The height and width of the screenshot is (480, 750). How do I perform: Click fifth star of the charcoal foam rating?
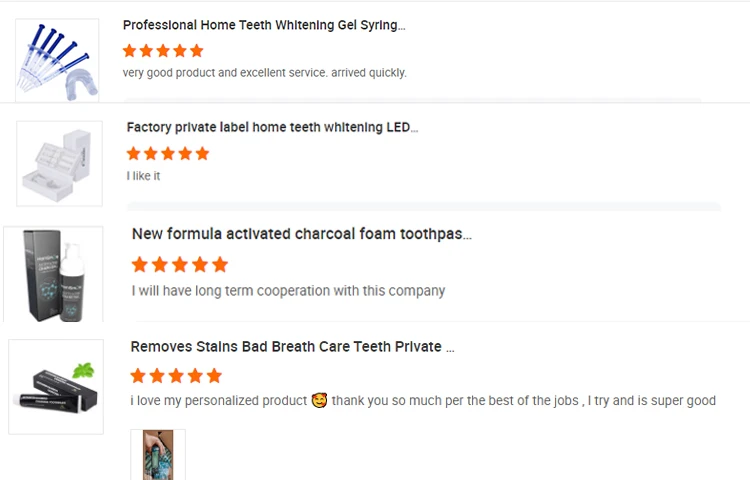220,265
